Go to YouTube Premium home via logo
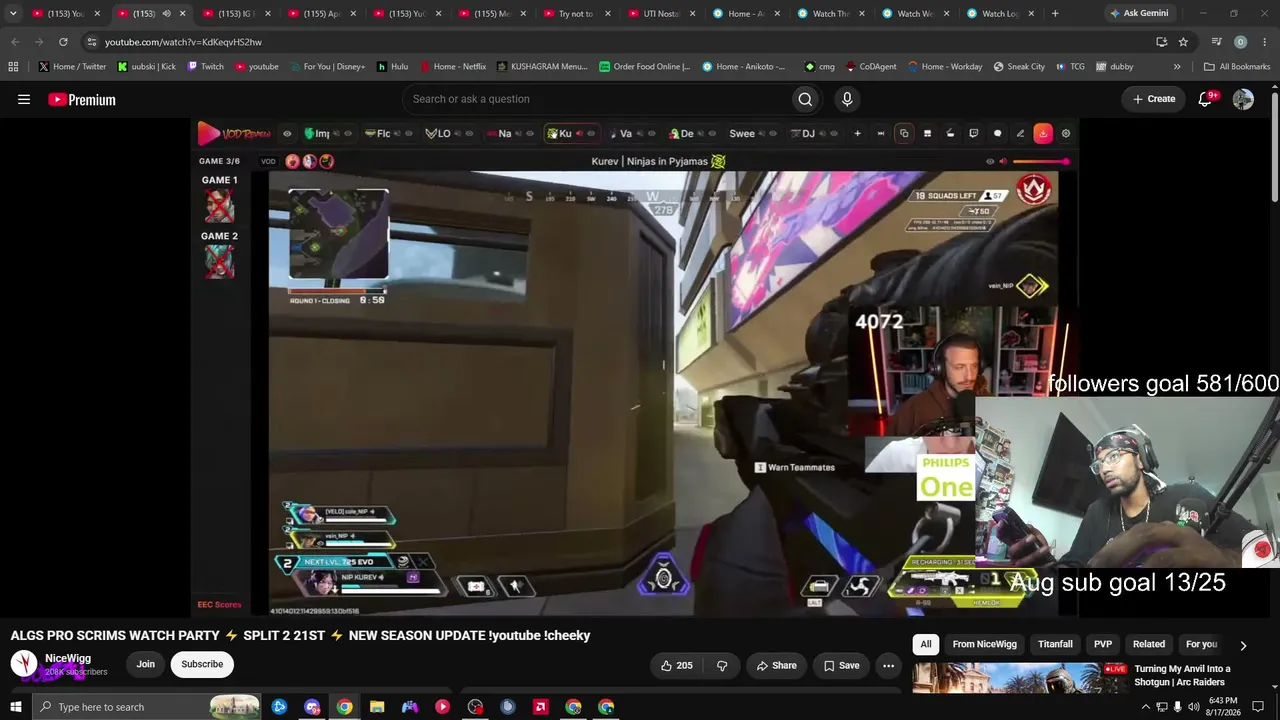 point(82,99)
